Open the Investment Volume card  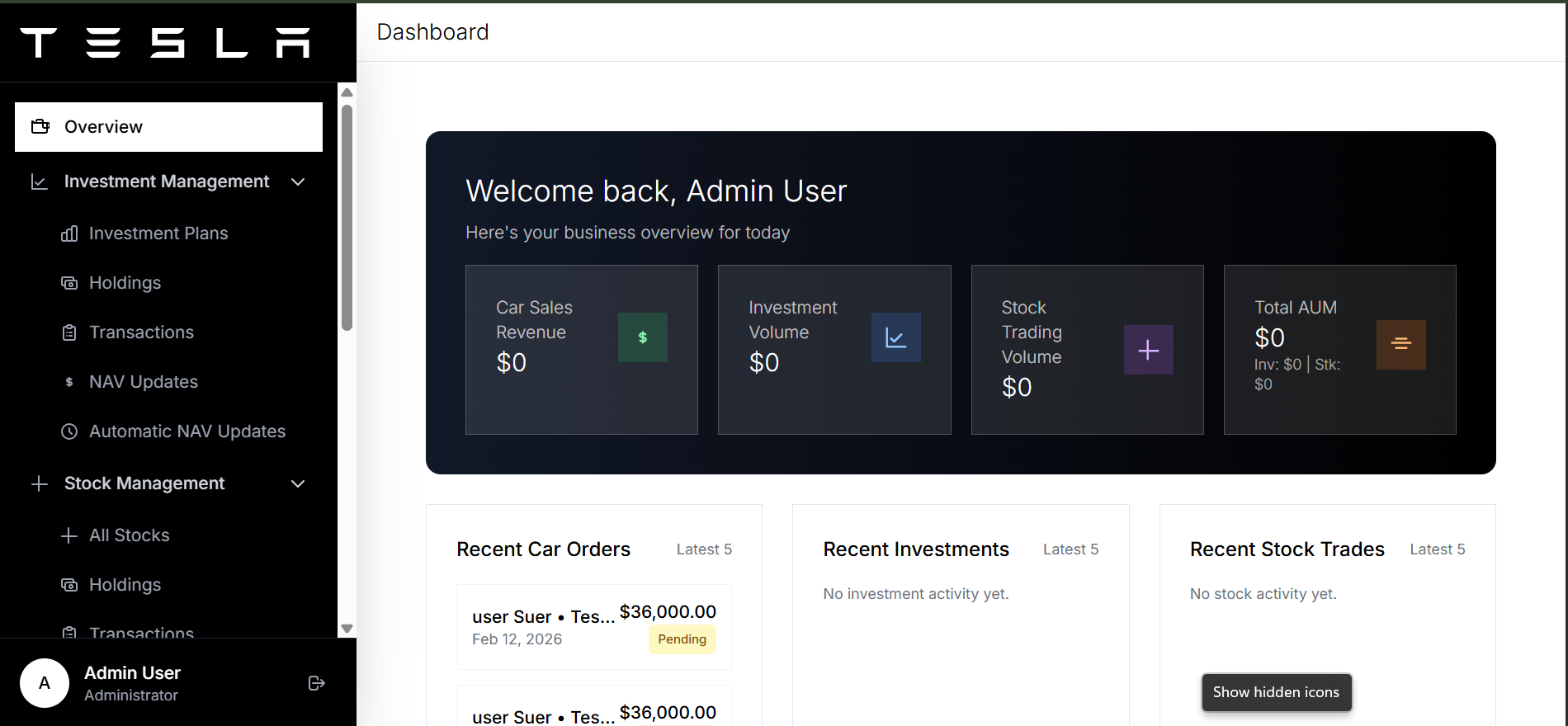[834, 350]
